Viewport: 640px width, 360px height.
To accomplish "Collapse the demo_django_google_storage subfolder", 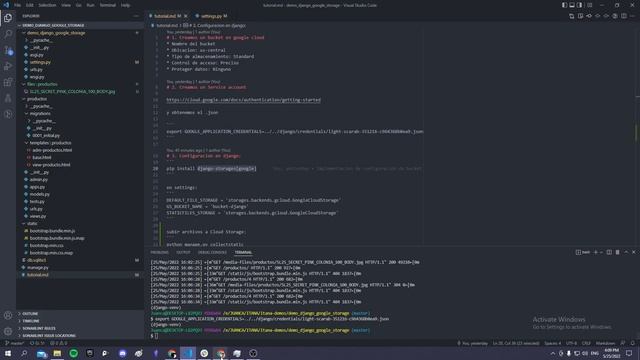I will click(x=56, y=33).
